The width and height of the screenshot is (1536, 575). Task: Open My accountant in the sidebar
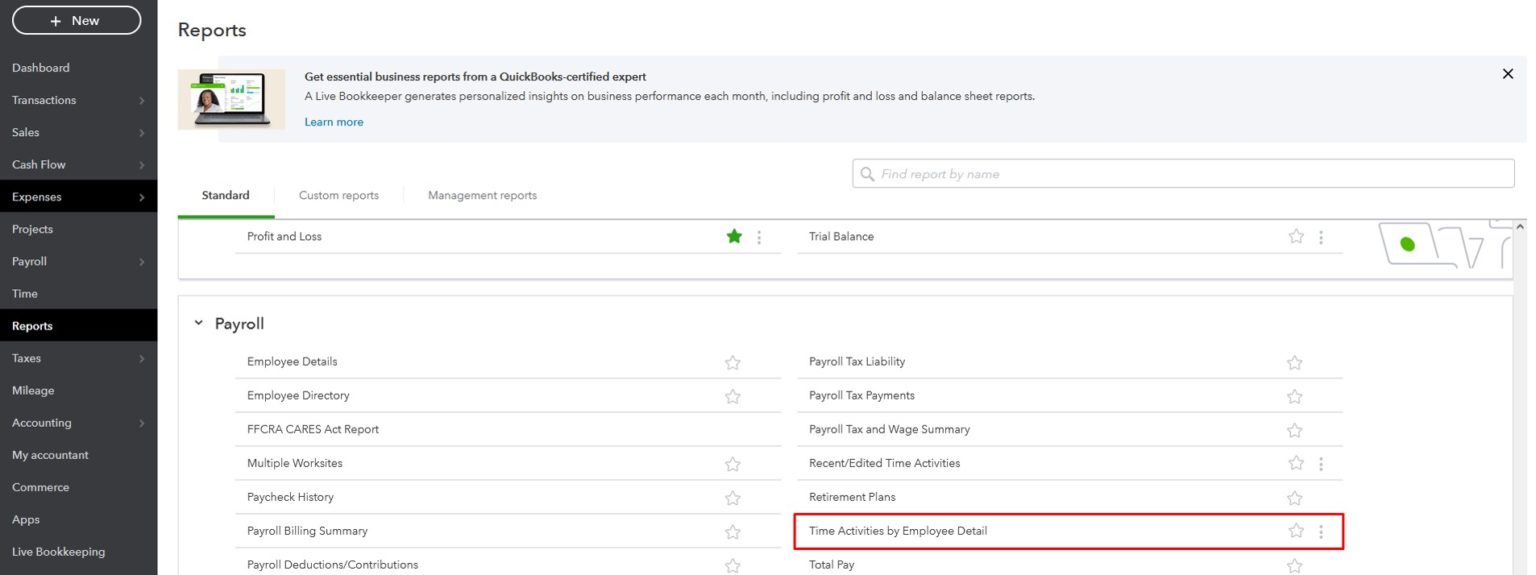50,455
